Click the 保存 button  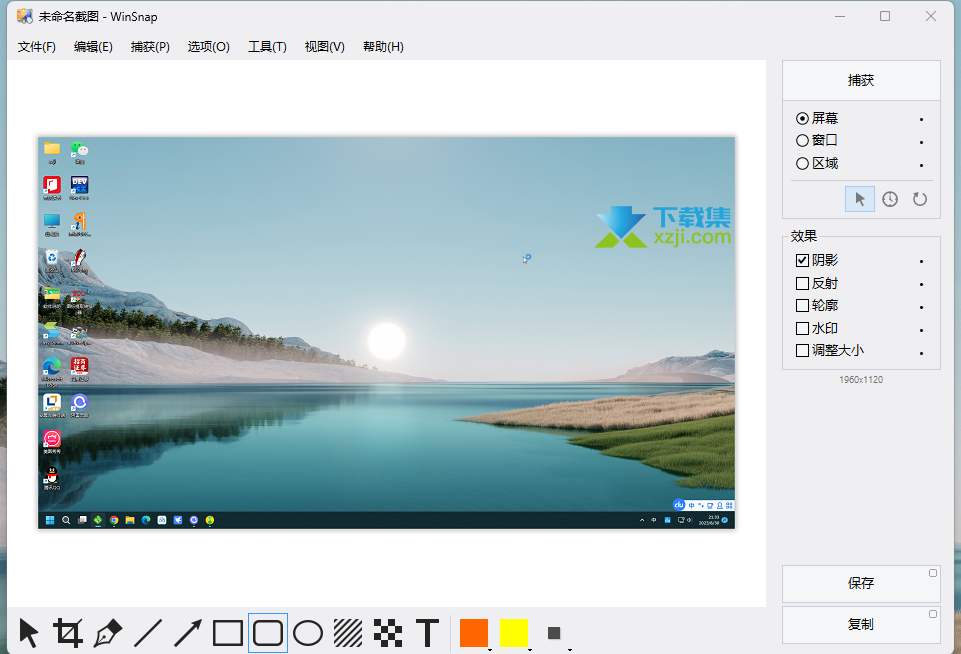coord(861,584)
